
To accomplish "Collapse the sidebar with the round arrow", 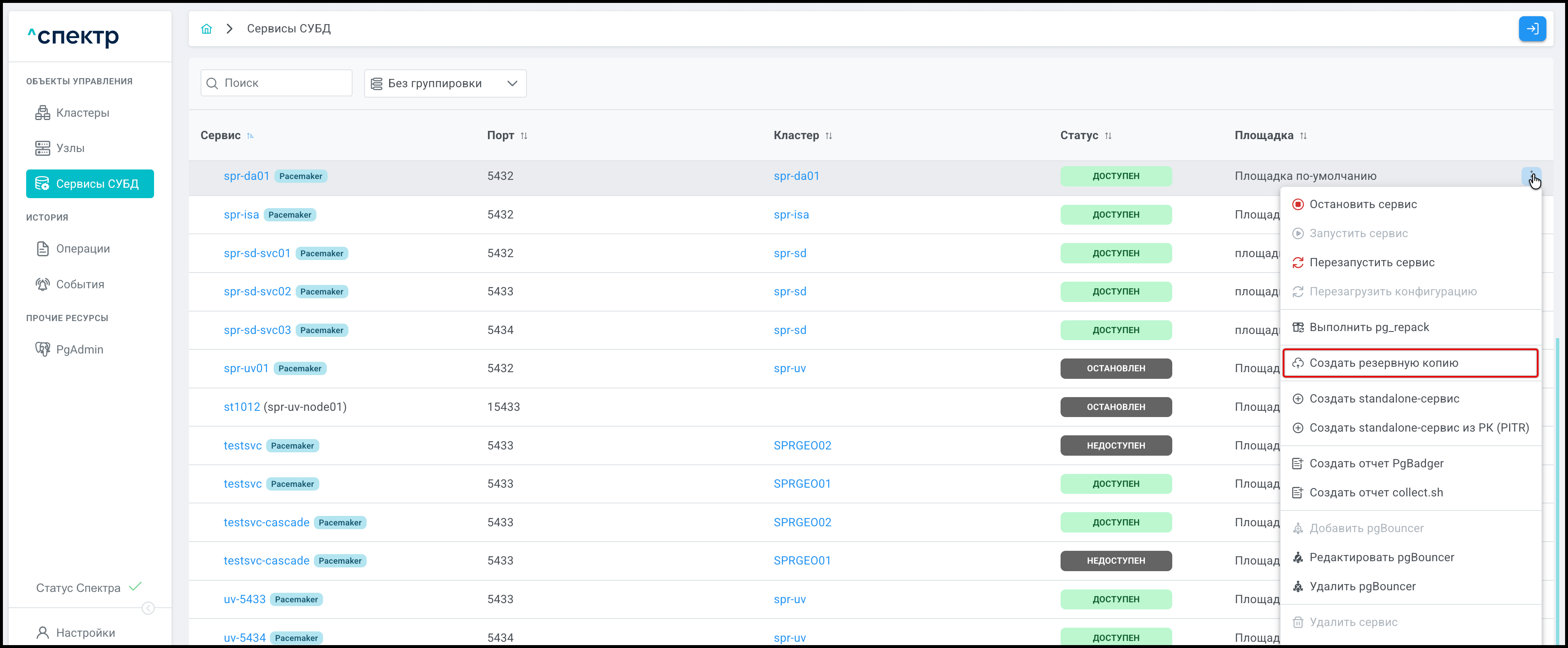I will (x=148, y=608).
